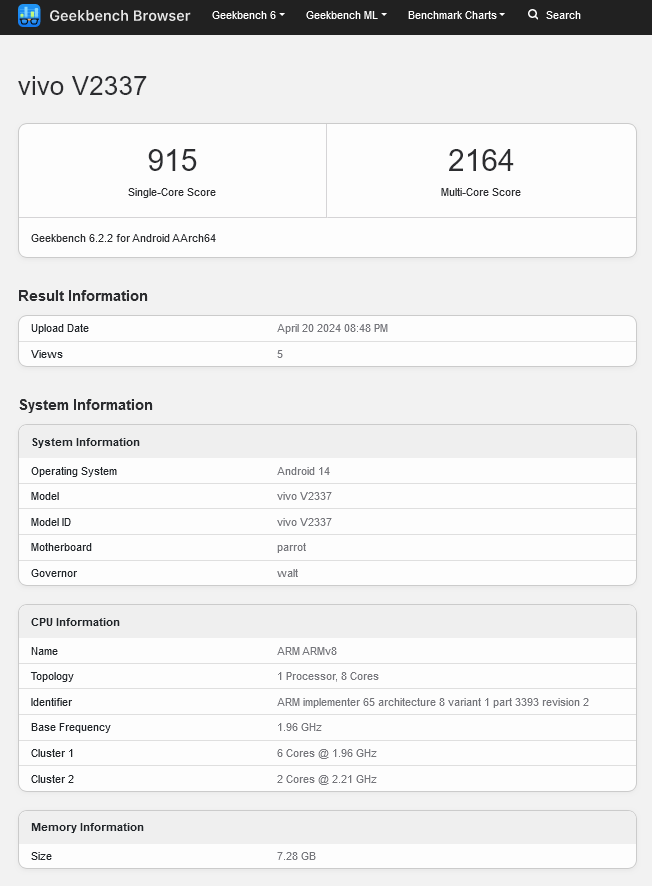The width and height of the screenshot is (652, 886).
Task: Select the Geekbench 6.2.2 for Android version text
Action: point(123,238)
